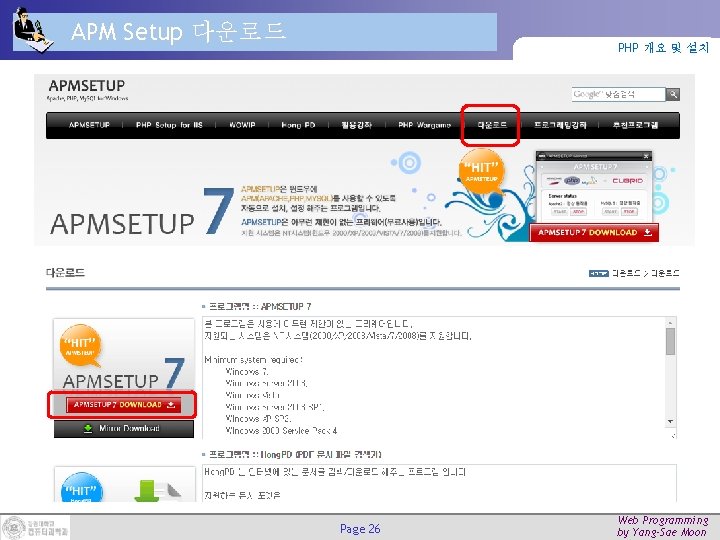Click the CUBRID logo in monitor thumbnail

pos(627,180)
